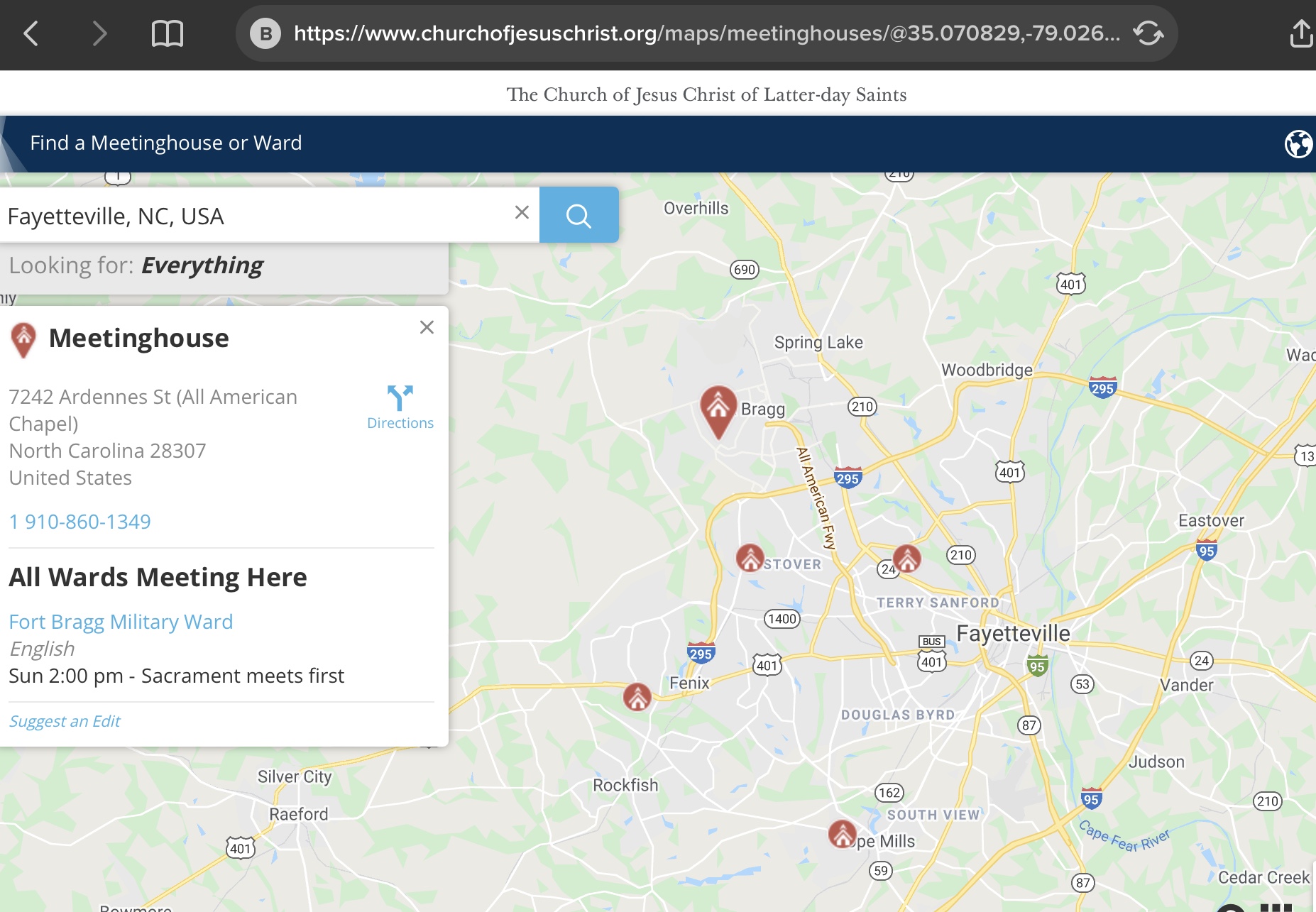This screenshot has width=1316, height=912.
Task: Click the TERRY SANFORD neighborhood label
Action: coord(938,603)
